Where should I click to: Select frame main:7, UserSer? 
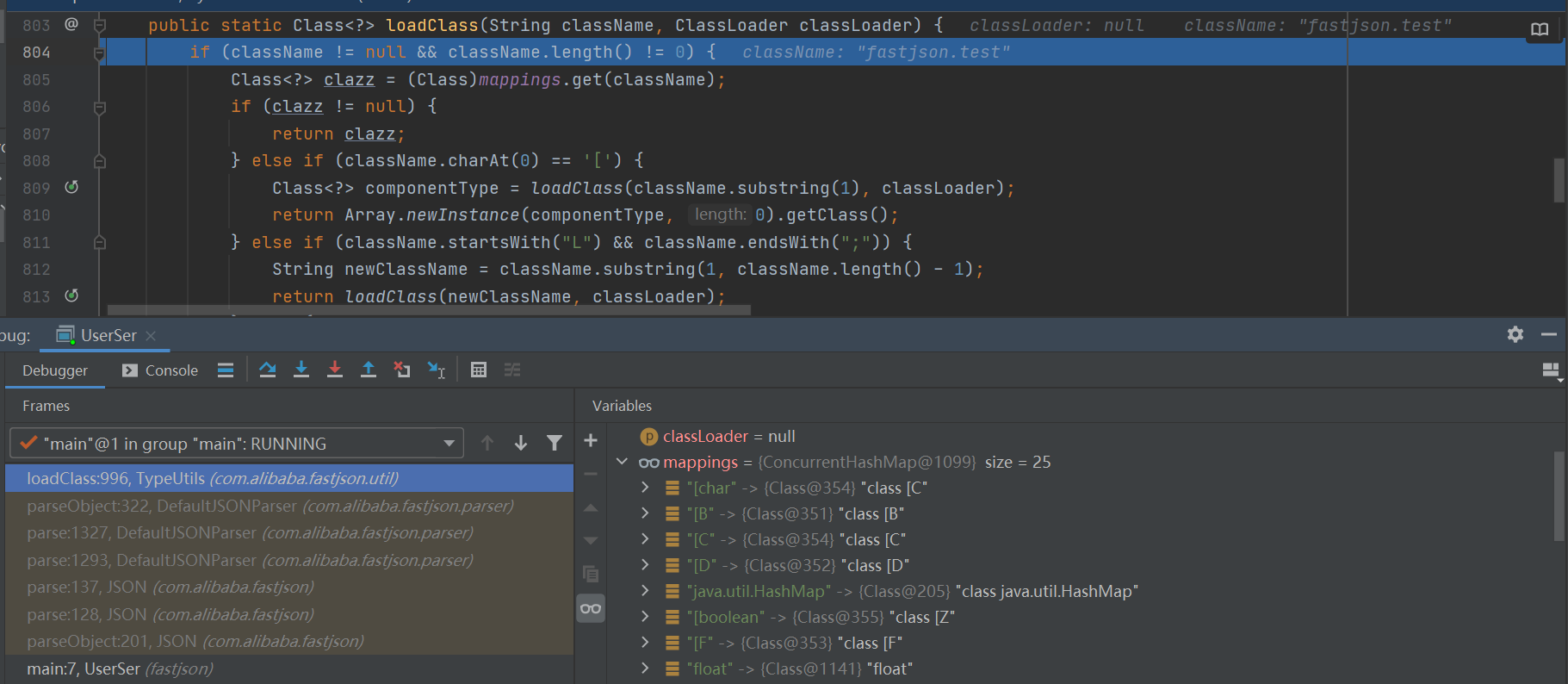pyautogui.click(x=289, y=668)
